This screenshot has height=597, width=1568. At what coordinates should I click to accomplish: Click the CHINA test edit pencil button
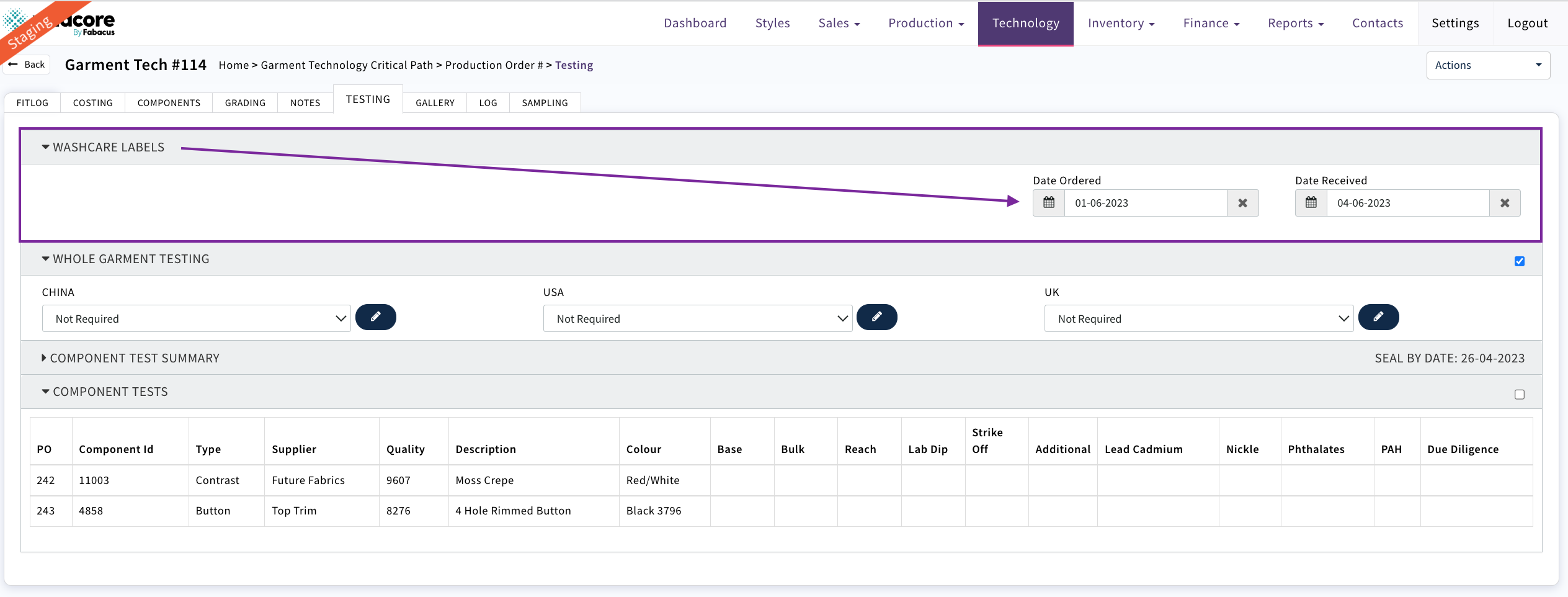tap(375, 317)
